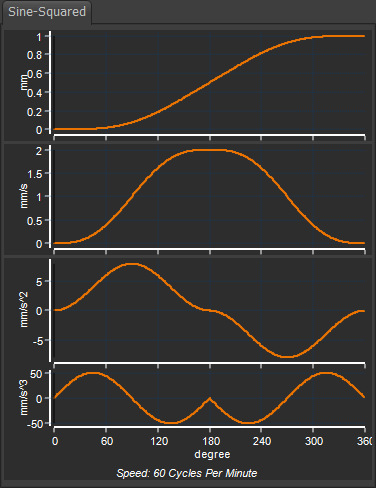Click the -50 tick label on the jerk plot

[x=34, y=424]
